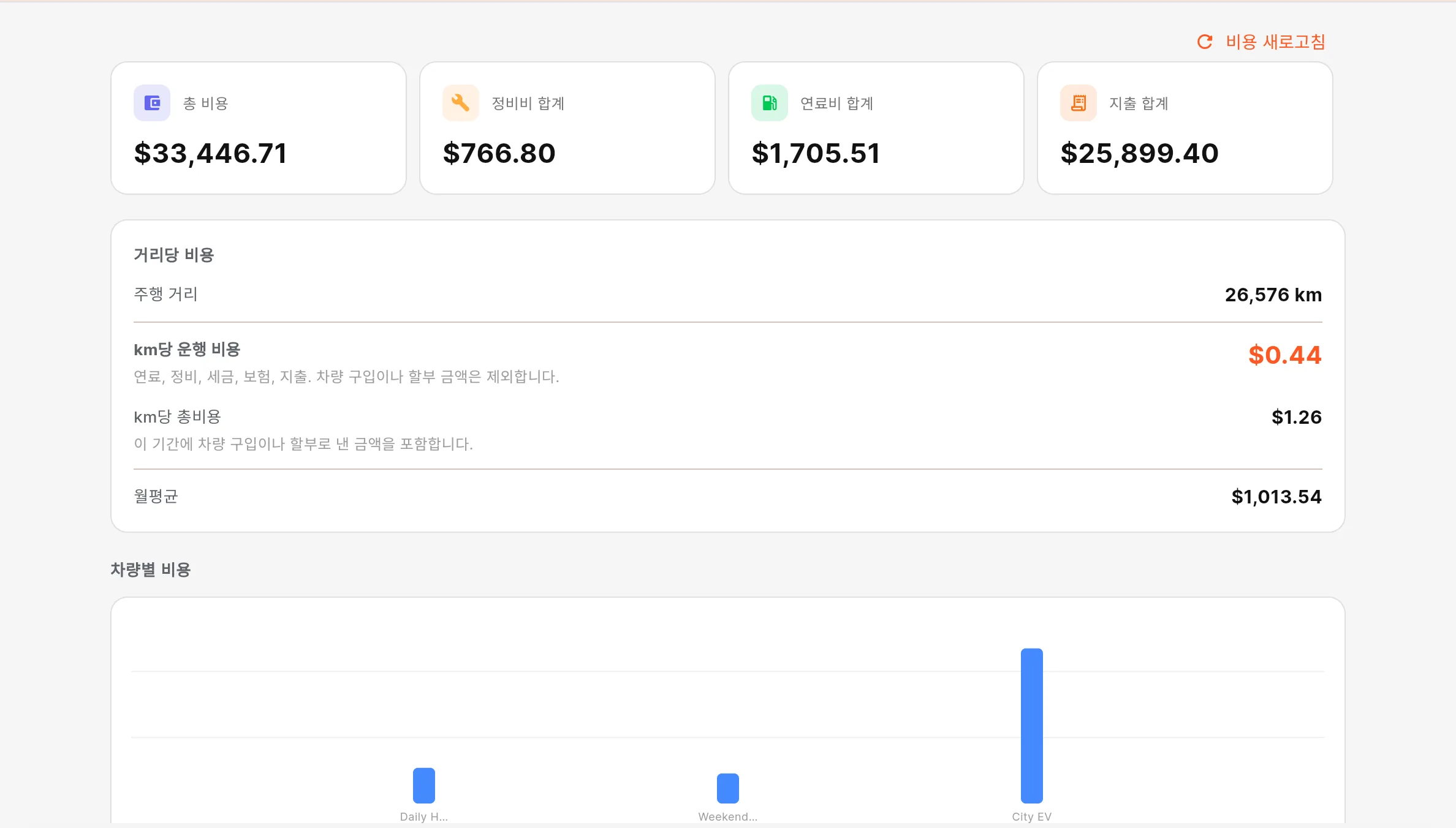Open the fuel total $1,705.51 card

click(x=876, y=128)
